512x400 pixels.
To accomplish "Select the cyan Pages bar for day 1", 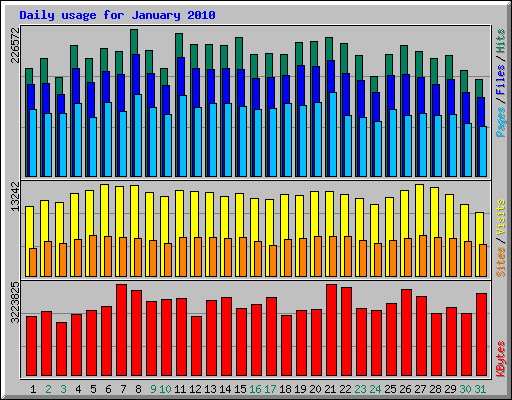I will pos(33,143).
